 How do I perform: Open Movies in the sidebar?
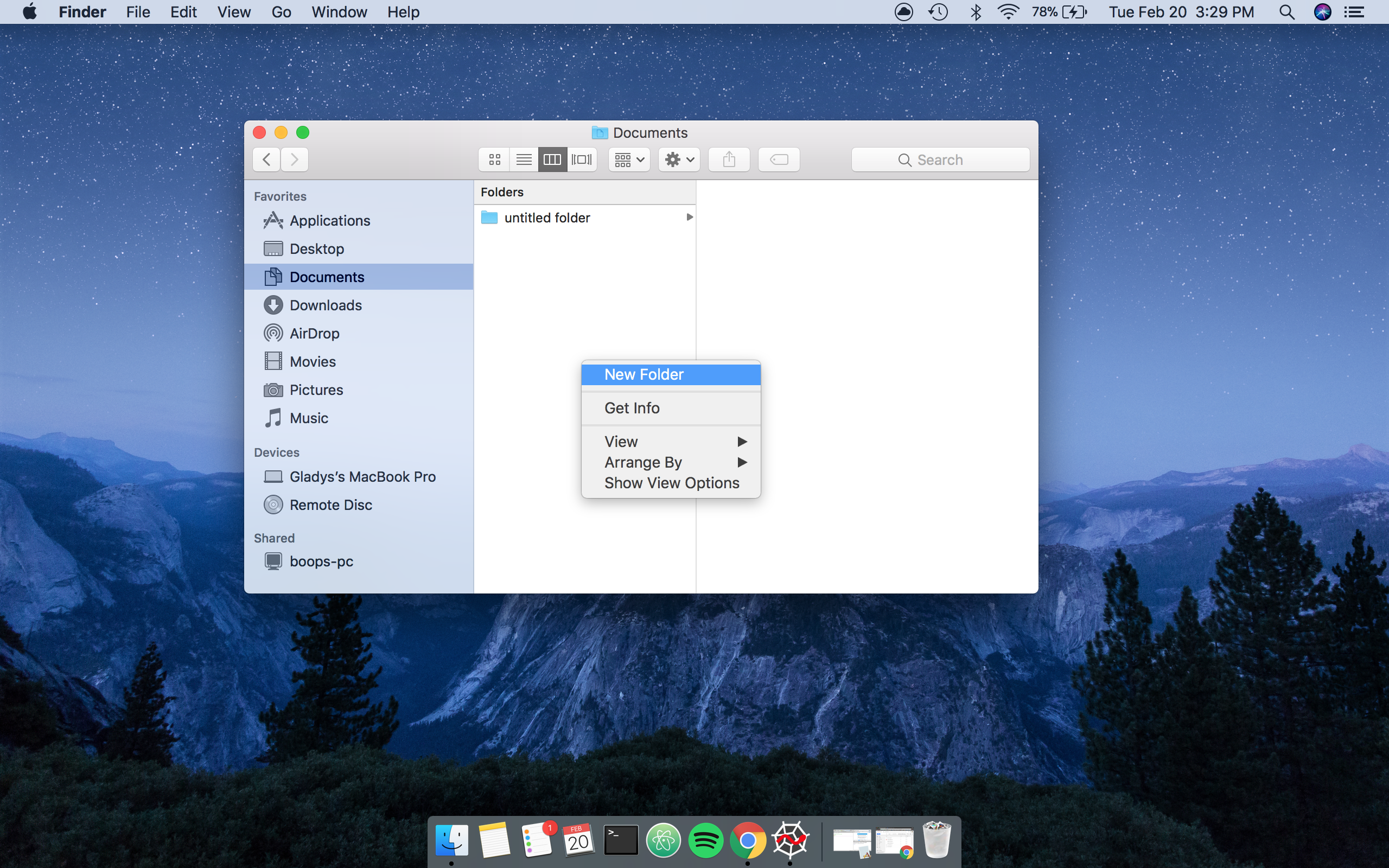coord(359,362)
